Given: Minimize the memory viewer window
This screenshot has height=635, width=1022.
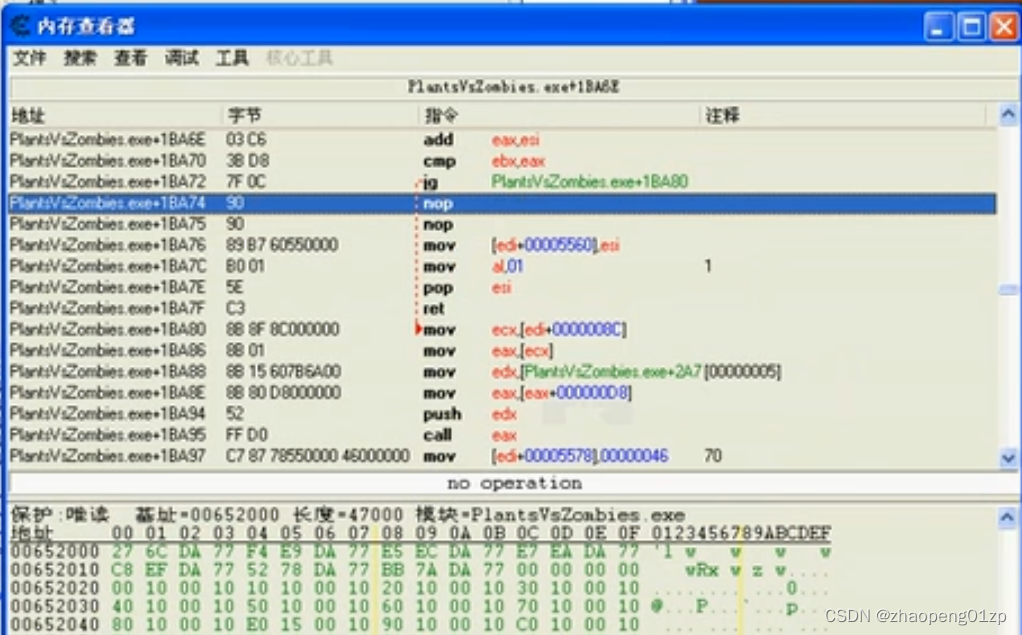Looking at the screenshot, I should point(939,27).
